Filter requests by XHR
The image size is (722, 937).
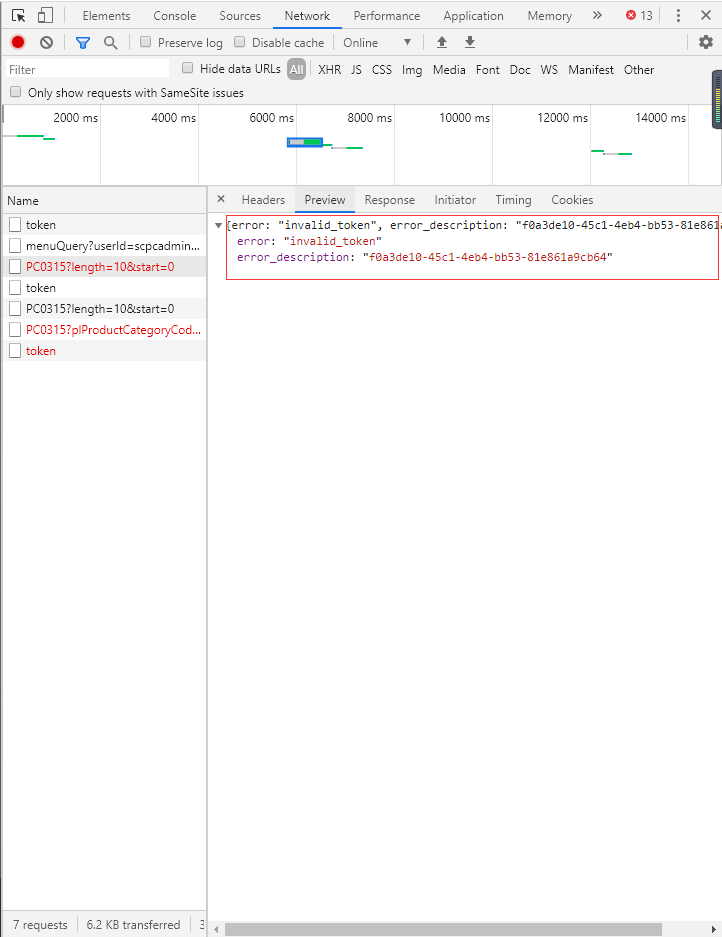(x=329, y=69)
